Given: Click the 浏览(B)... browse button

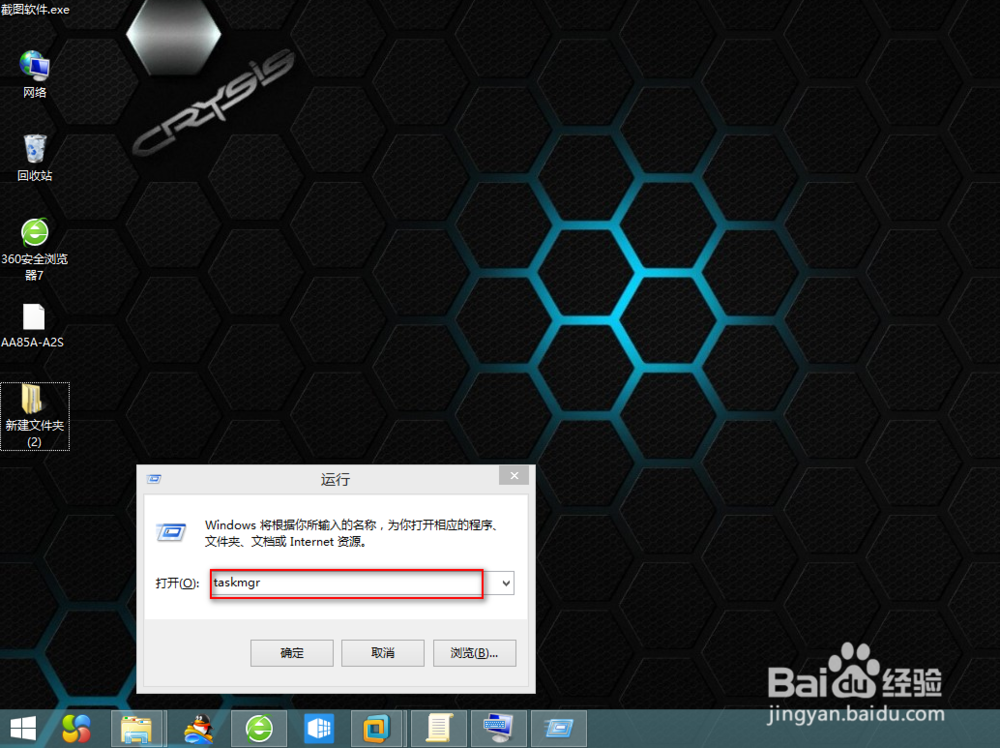Looking at the screenshot, I should (474, 653).
